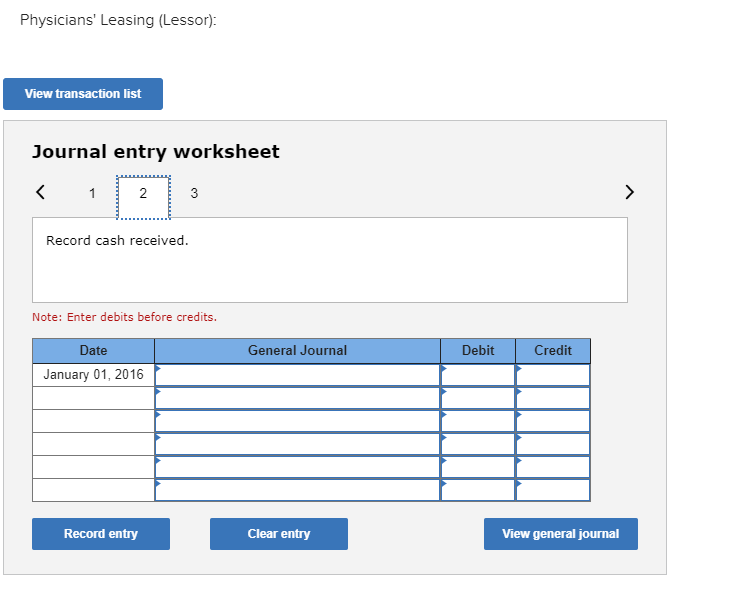Click Debit field in January 01, 2016 row

[x=478, y=375]
